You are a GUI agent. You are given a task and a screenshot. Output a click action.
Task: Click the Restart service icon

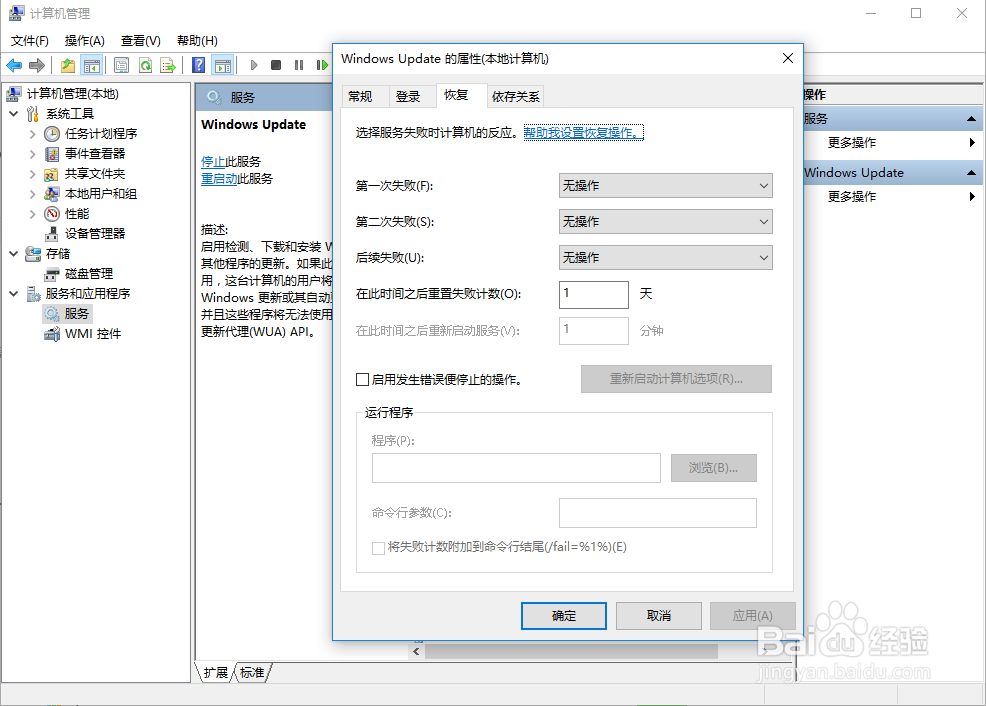point(321,64)
